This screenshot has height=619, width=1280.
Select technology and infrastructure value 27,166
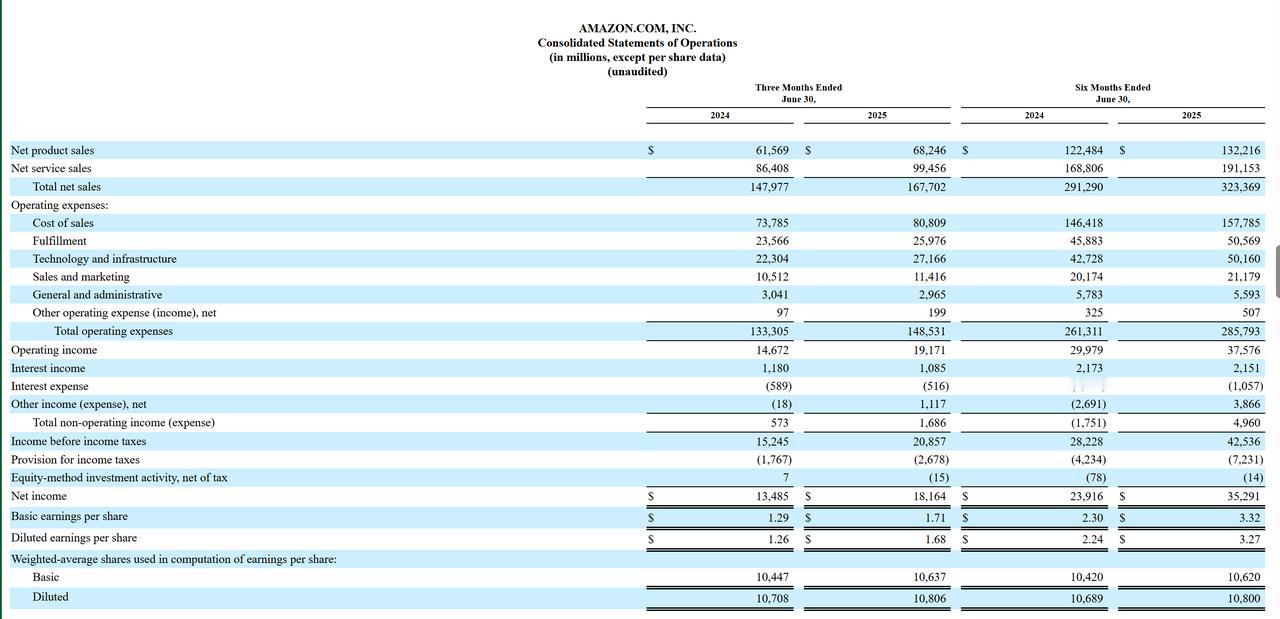929,259
